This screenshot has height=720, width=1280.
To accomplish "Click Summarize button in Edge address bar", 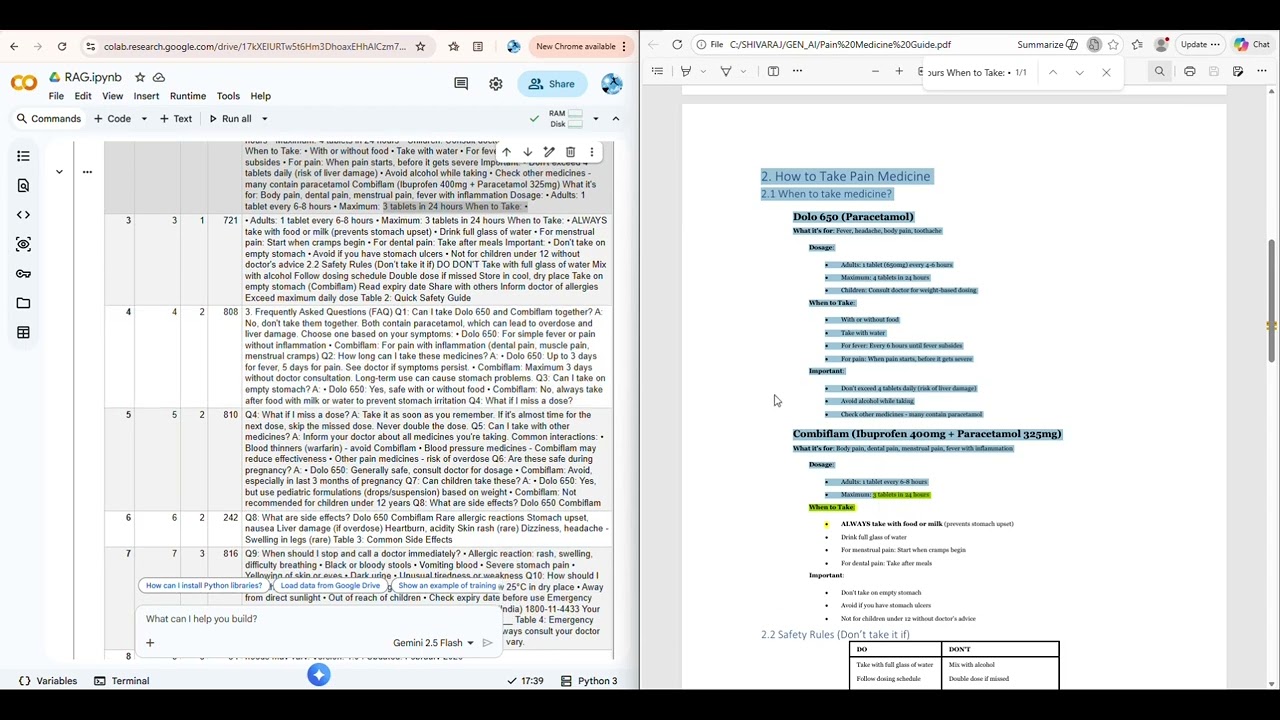I will (1047, 44).
